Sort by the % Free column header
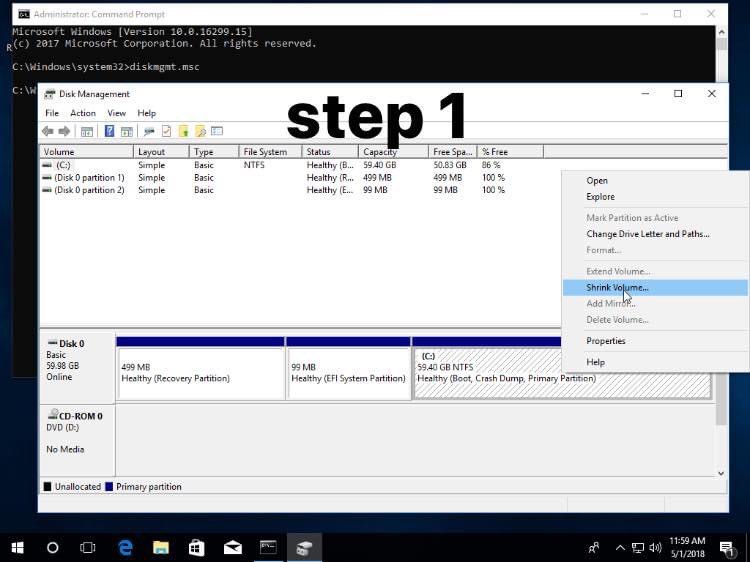The image size is (750, 562). click(x=510, y=152)
